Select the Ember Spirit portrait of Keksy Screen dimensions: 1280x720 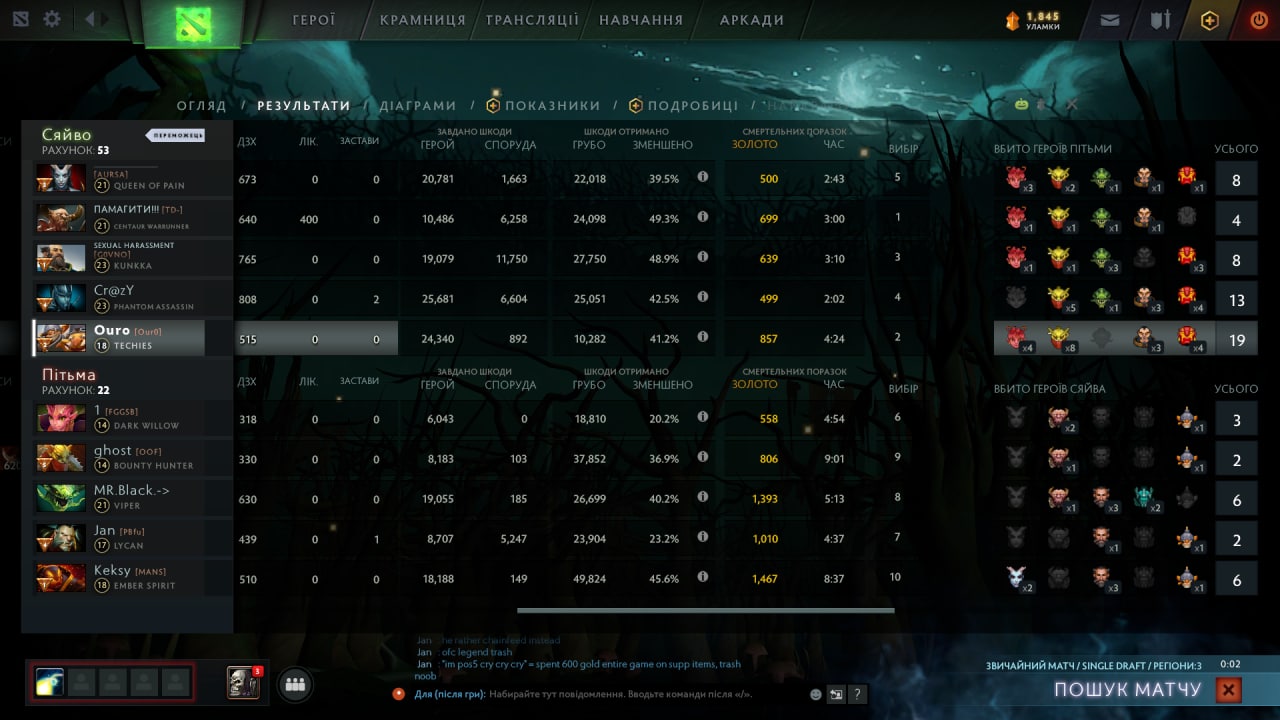pos(61,578)
